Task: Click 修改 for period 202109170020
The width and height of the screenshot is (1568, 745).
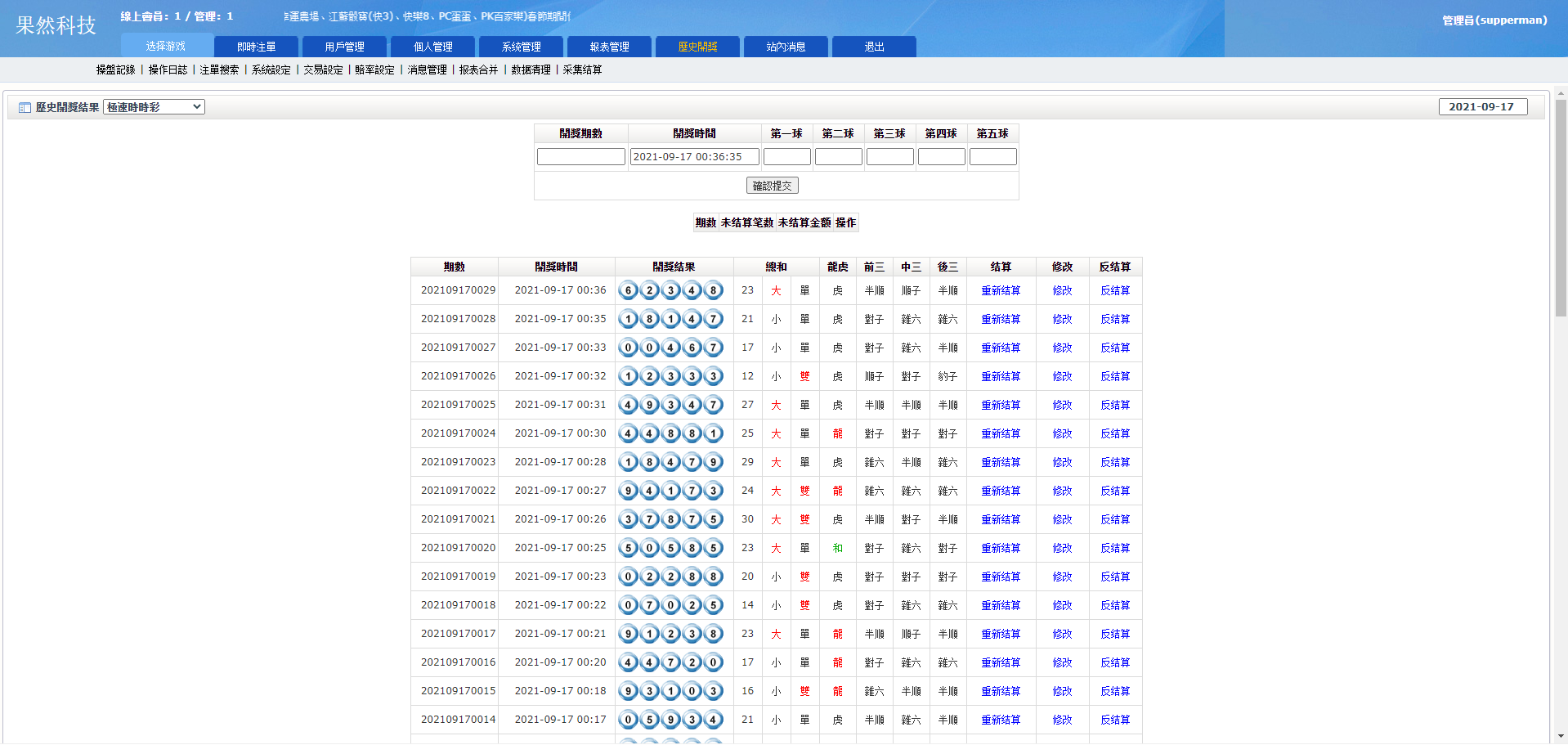Action: (x=1062, y=548)
